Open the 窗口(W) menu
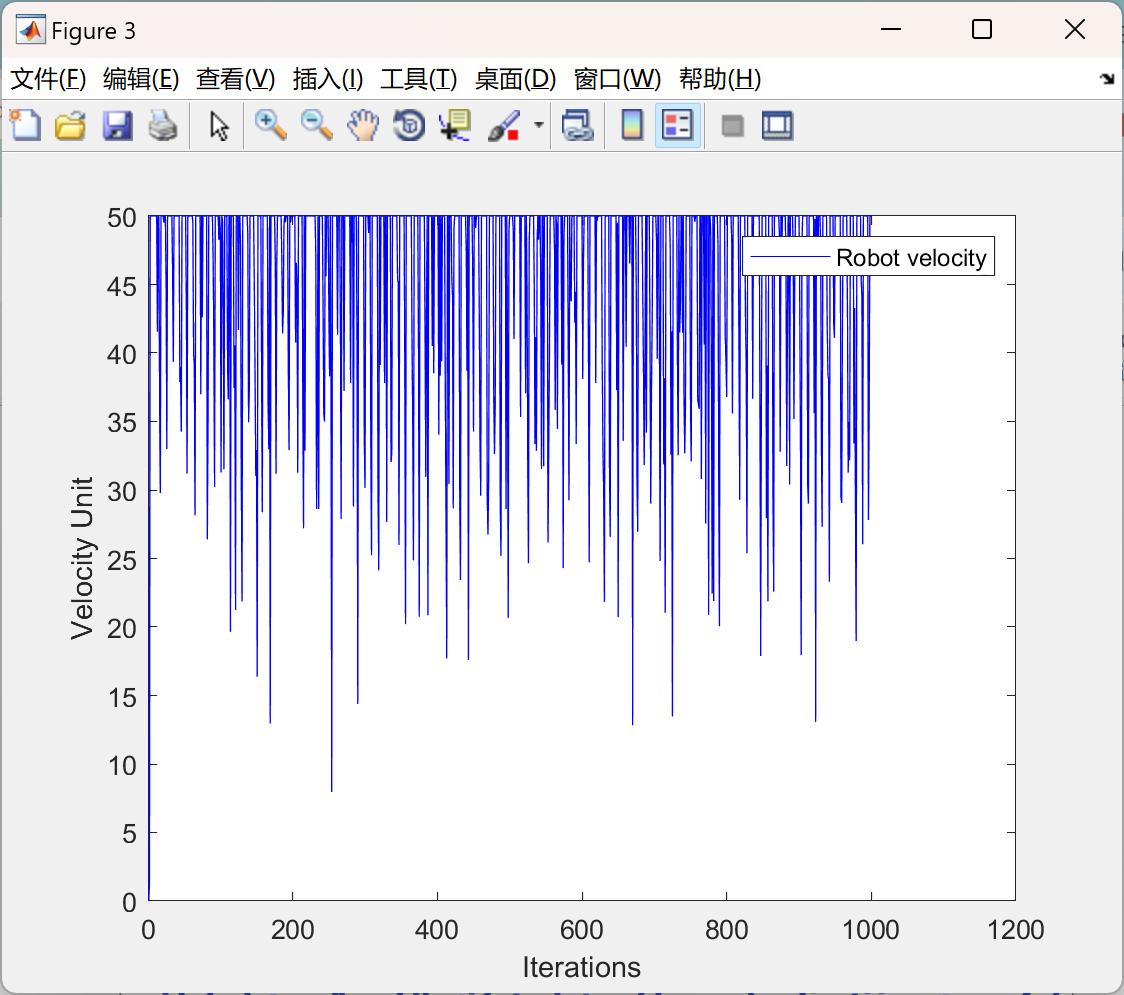The image size is (1124, 995). point(617,79)
